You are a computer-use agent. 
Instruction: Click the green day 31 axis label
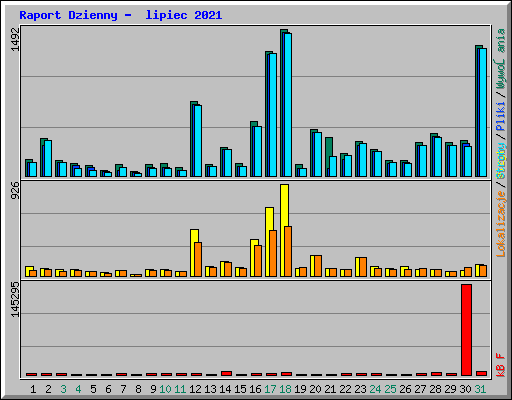coord(480,389)
